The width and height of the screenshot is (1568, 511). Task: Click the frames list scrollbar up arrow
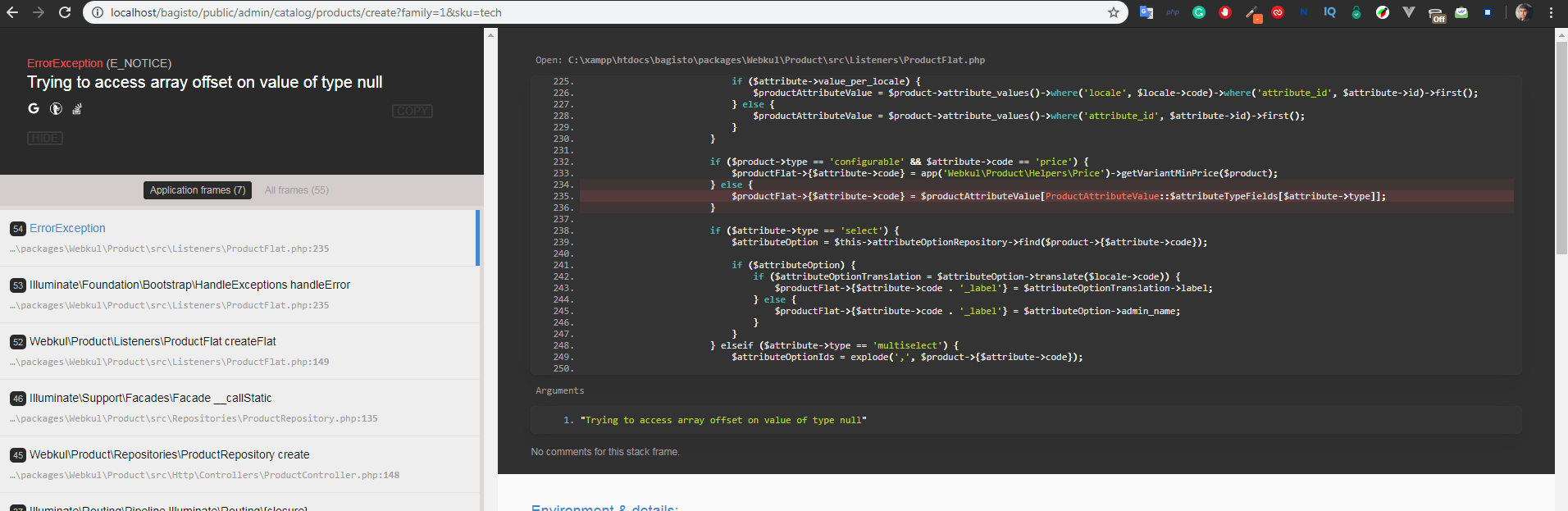click(490, 34)
